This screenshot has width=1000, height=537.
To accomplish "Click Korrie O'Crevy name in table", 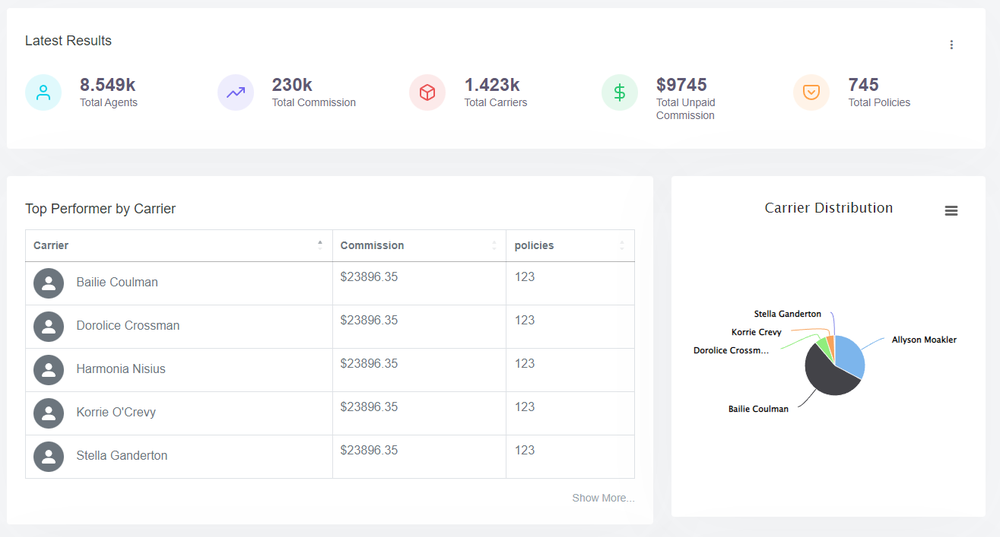I will point(116,412).
